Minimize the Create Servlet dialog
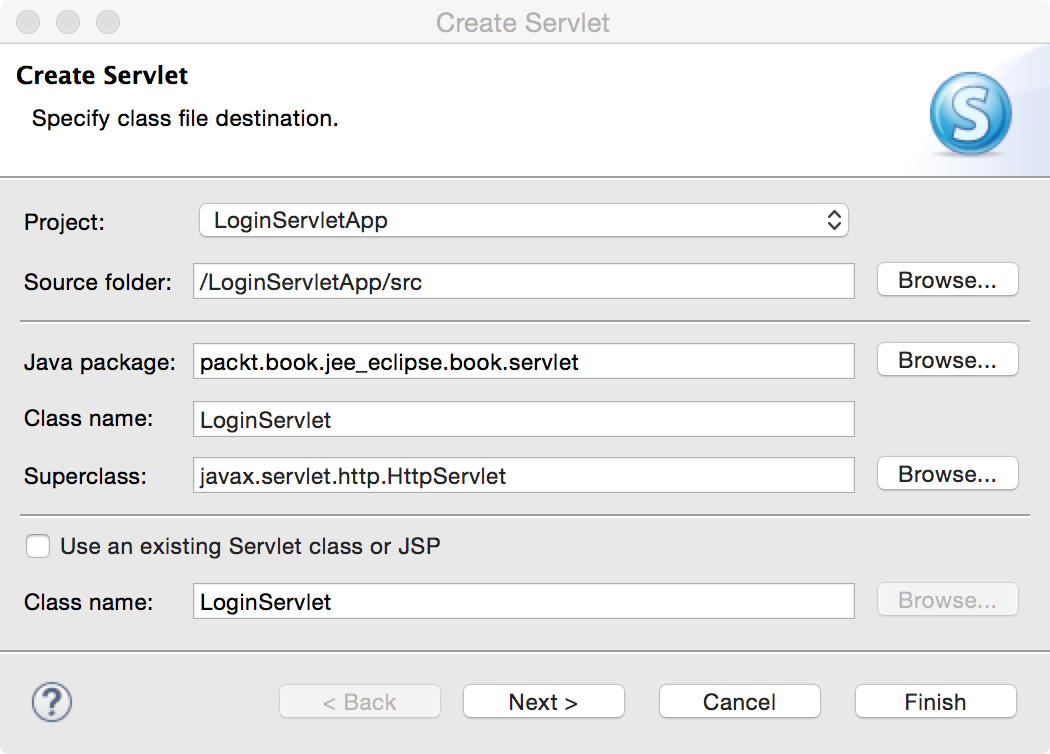 [x=68, y=22]
